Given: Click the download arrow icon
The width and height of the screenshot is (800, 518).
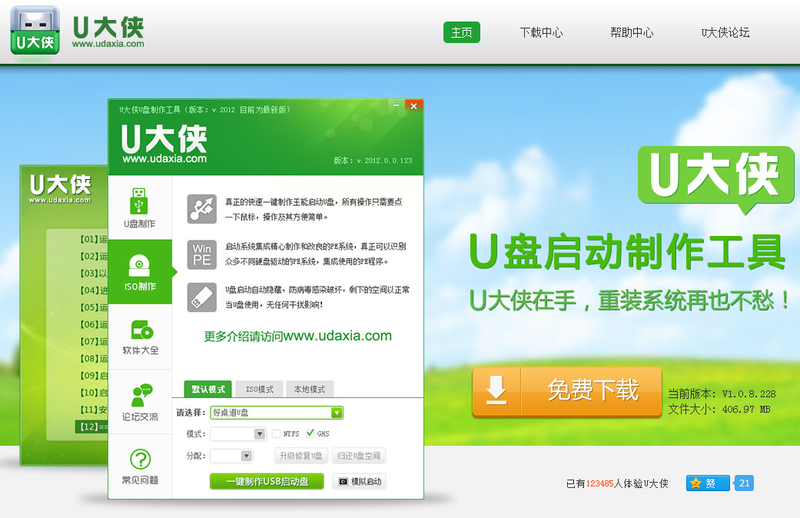Looking at the screenshot, I should (x=496, y=391).
